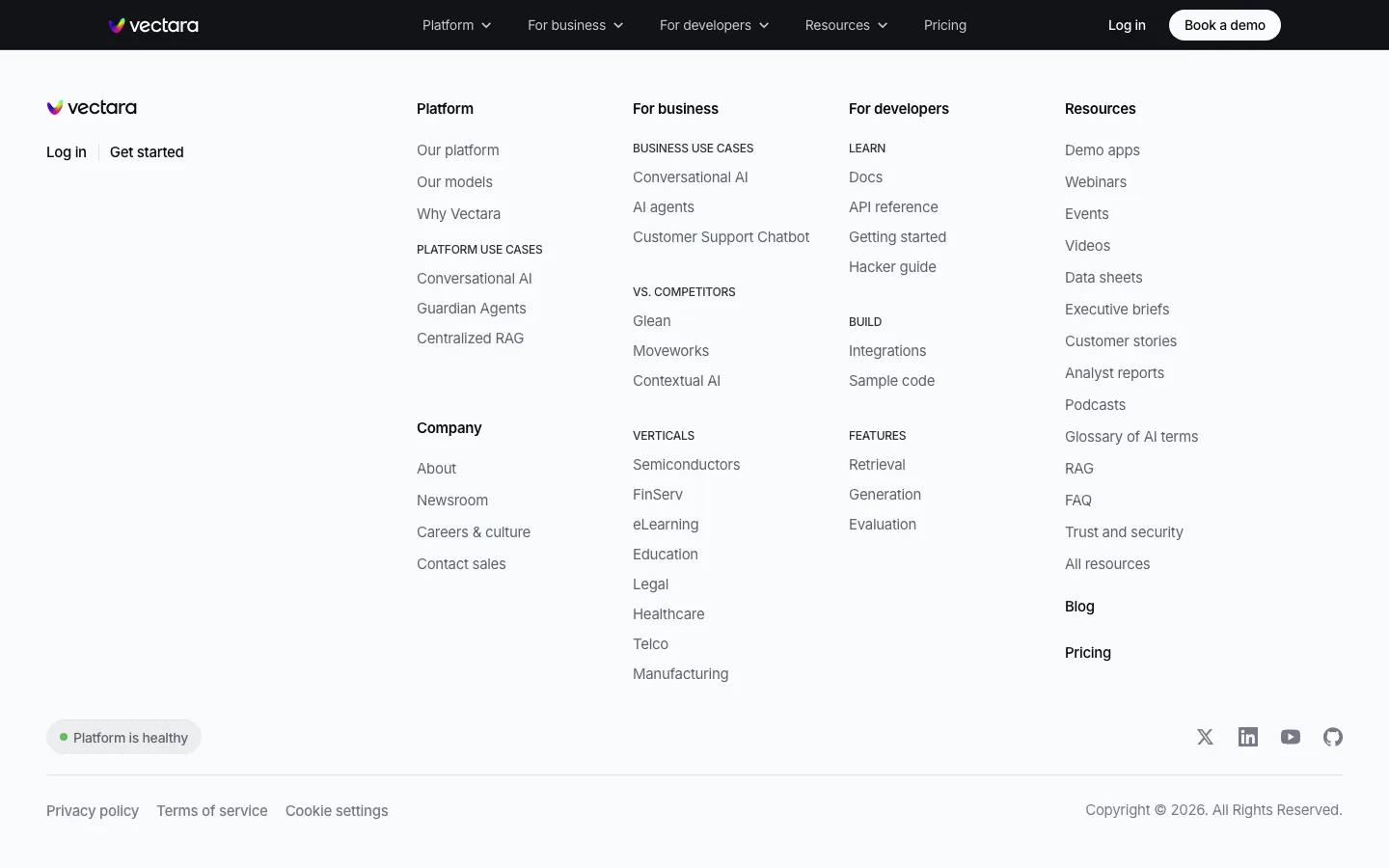Open the For developers navbar dropdown
The height and width of the screenshot is (868, 1389).
pos(715,25)
